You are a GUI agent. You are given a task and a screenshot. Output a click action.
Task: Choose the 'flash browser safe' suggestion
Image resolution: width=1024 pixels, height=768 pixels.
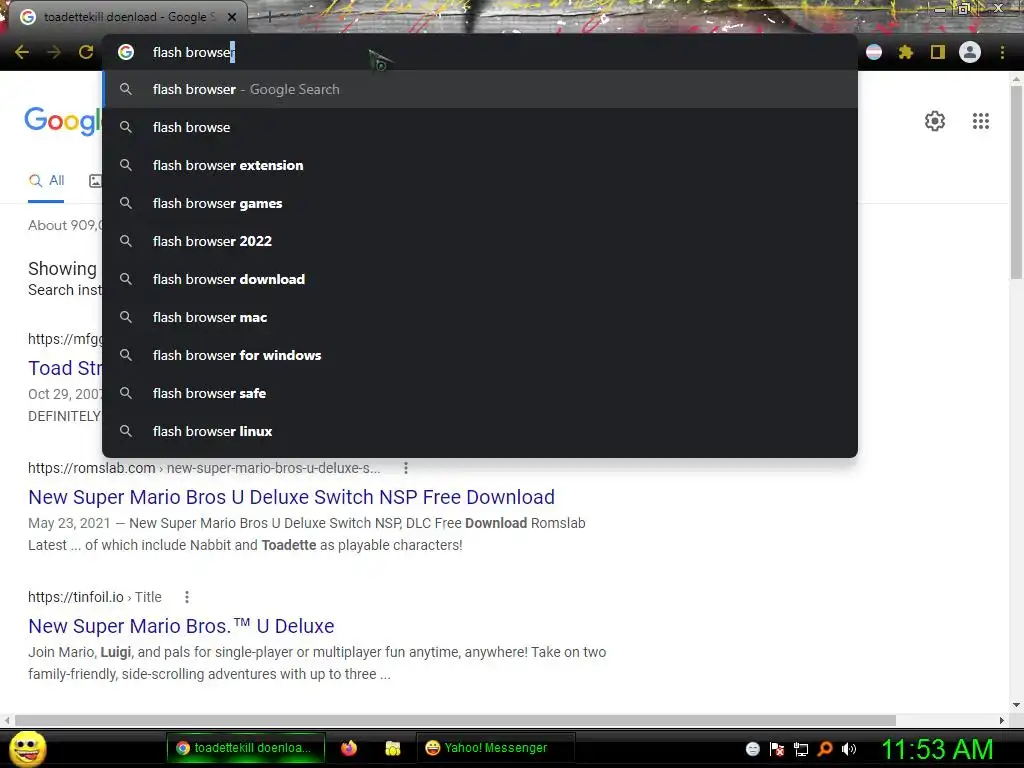[480, 393]
